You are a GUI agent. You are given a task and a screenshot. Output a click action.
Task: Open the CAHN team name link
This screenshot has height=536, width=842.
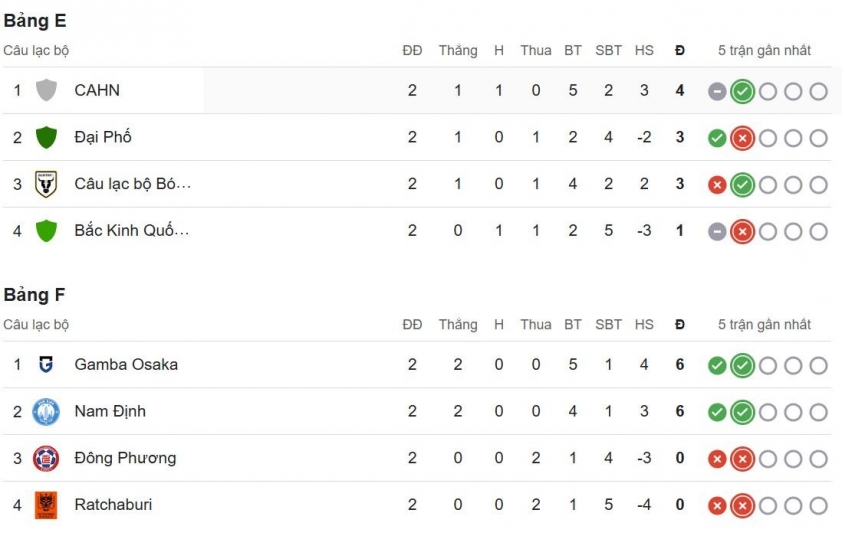(97, 90)
